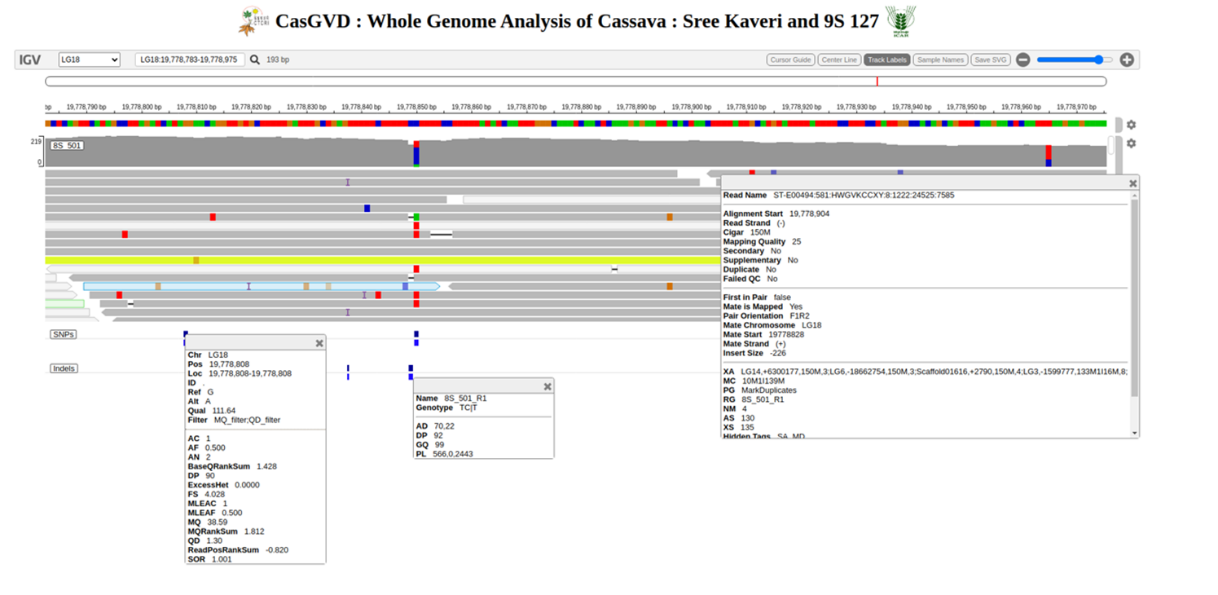The image size is (1218, 595).
Task: Disable the Track Labels option
Action: (887, 60)
